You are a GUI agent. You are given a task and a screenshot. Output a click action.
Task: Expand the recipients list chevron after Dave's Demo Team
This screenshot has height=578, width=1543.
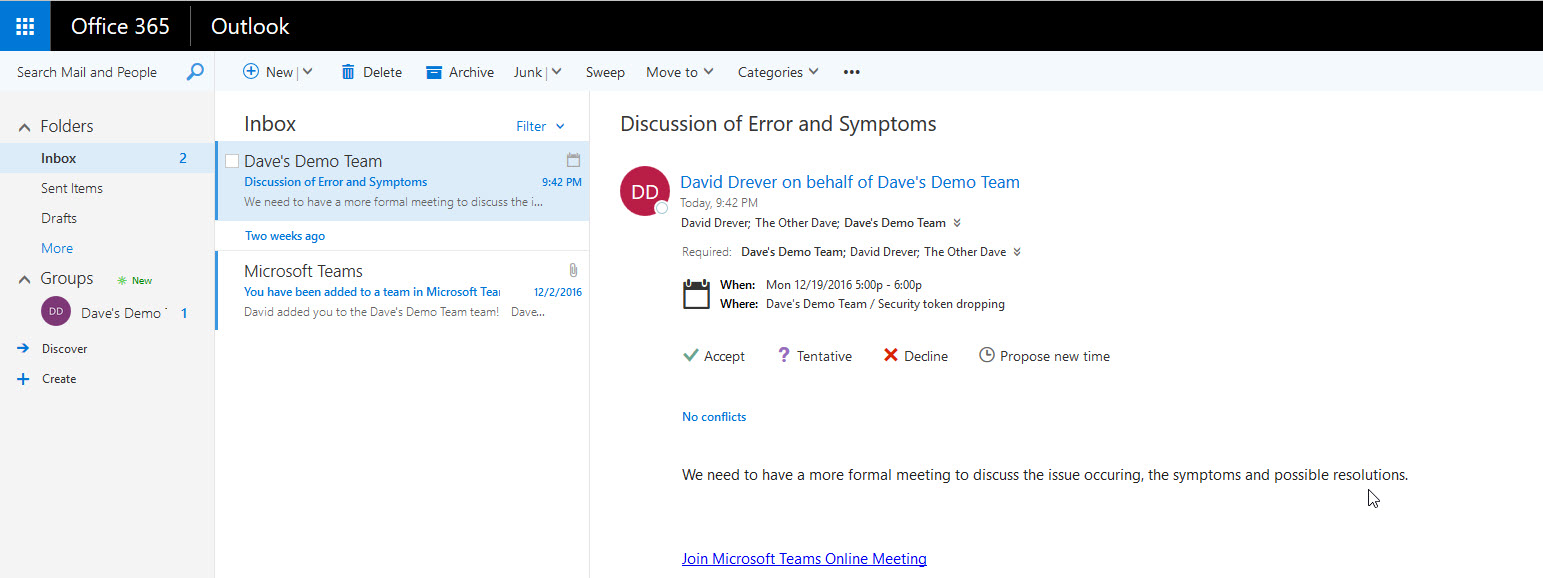pos(957,223)
